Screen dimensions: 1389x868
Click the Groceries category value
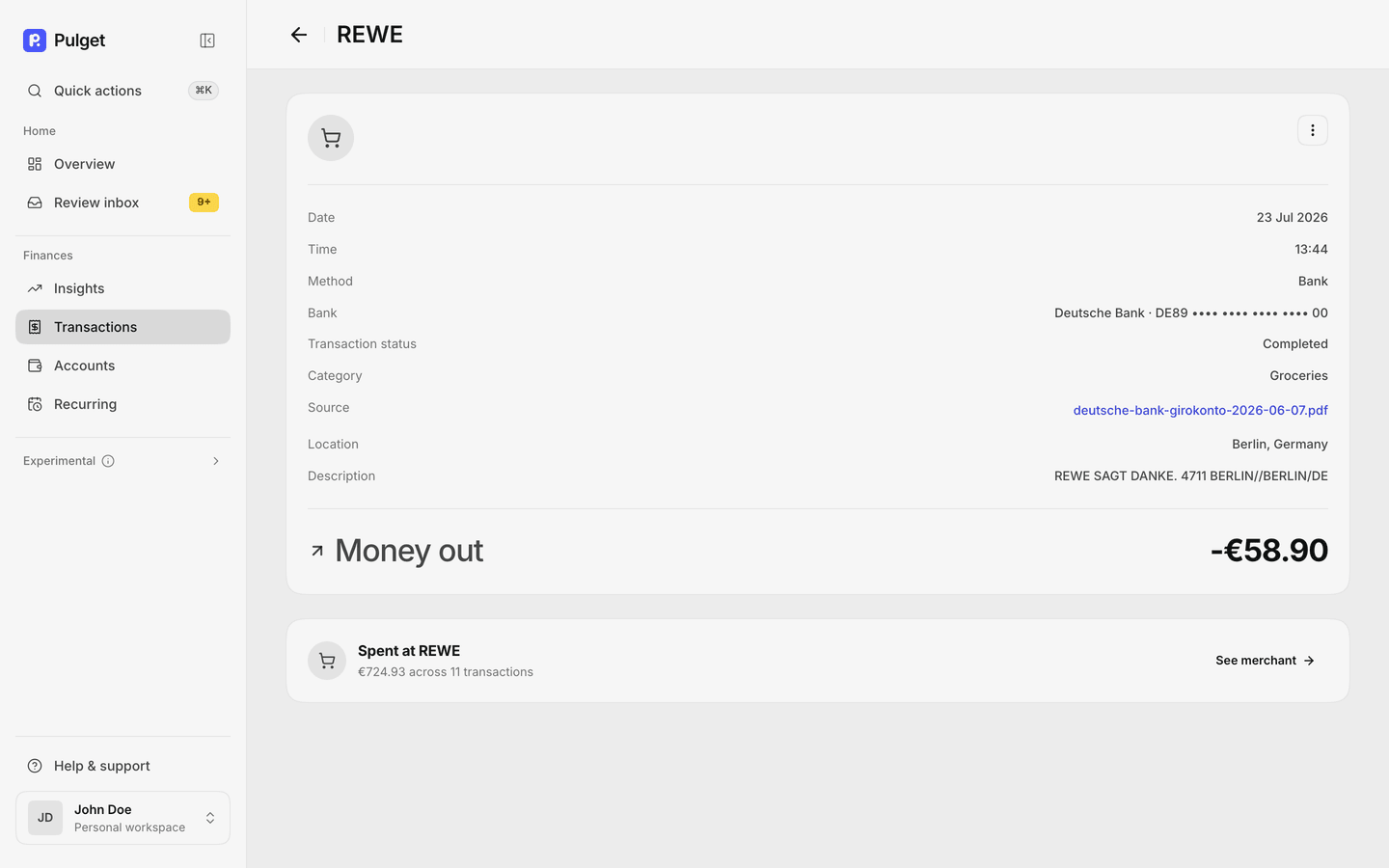point(1298,376)
